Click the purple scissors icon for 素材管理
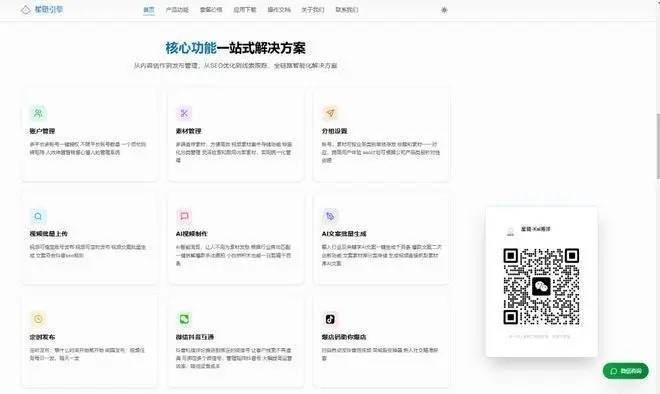Screen dimensions: 660x394 coord(184,113)
